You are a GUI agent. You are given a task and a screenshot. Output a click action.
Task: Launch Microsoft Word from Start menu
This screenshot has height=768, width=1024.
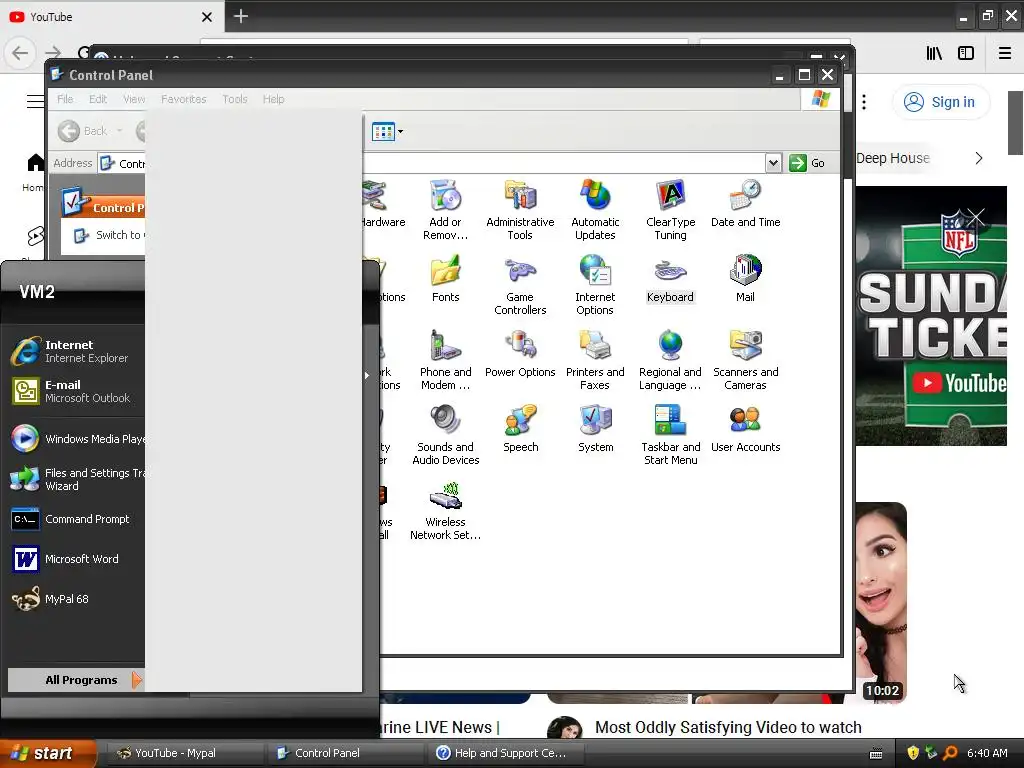click(x=76, y=559)
